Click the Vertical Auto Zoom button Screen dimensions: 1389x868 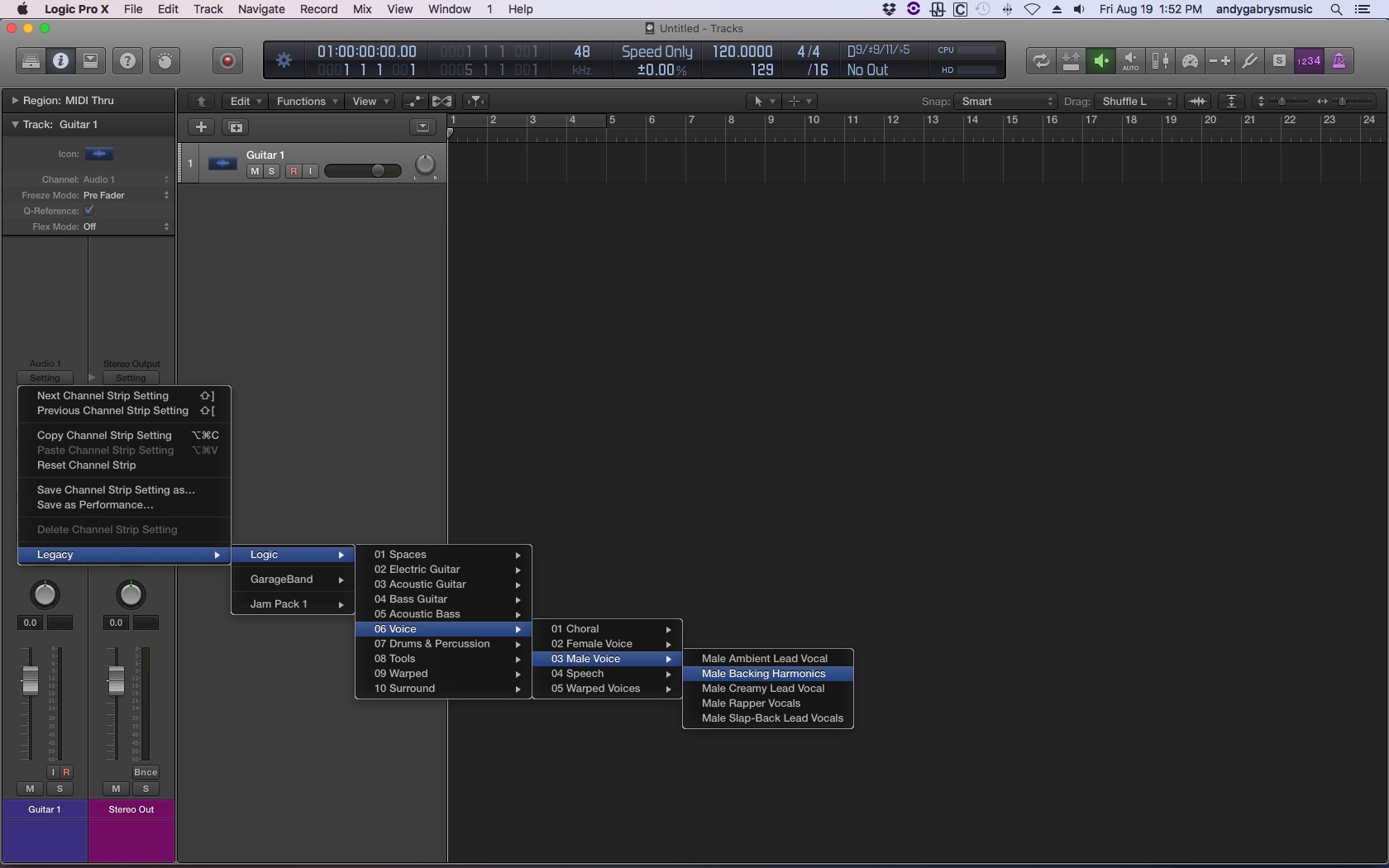(1232, 101)
